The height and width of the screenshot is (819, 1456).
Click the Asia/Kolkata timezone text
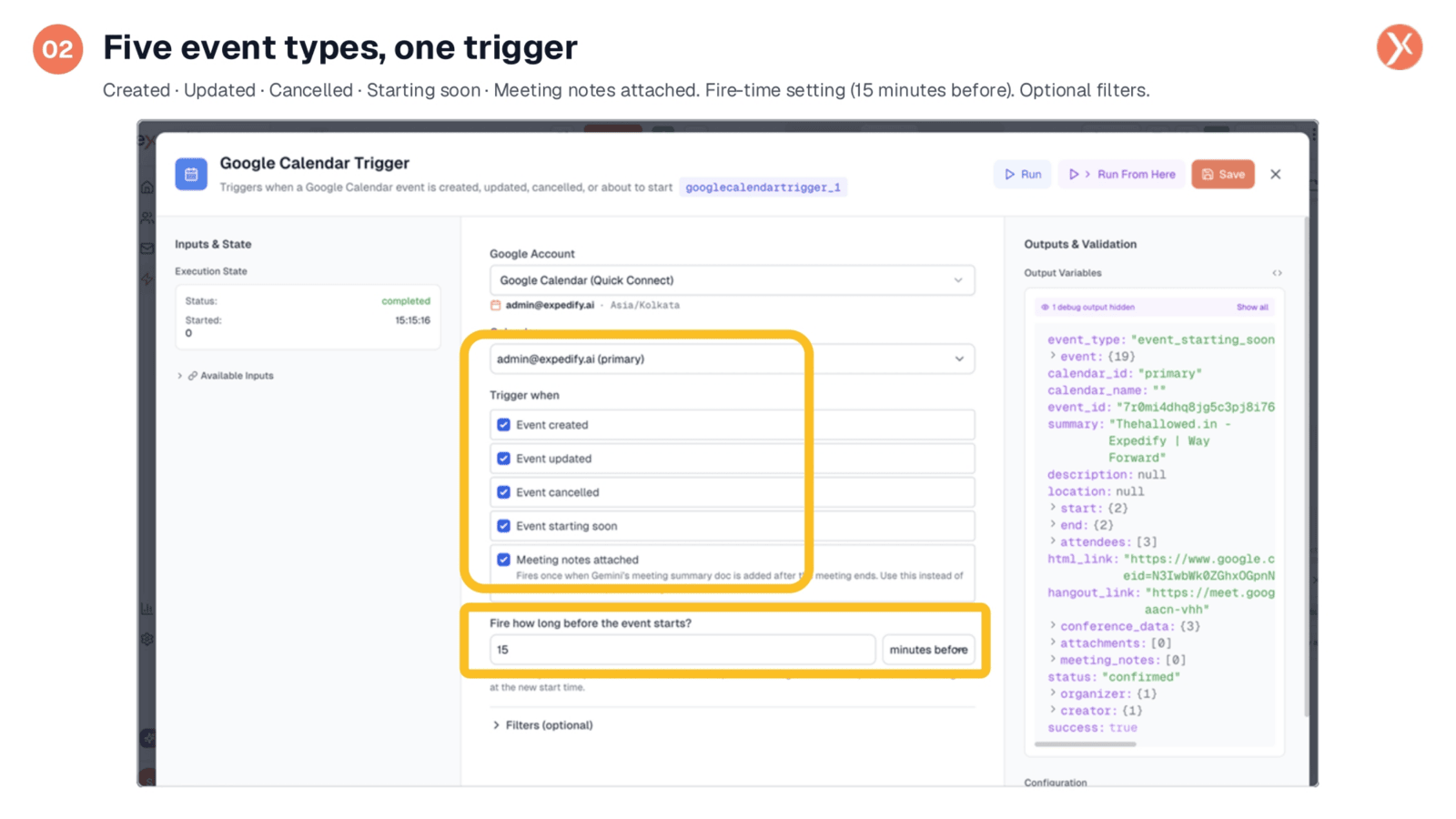point(644,306)
